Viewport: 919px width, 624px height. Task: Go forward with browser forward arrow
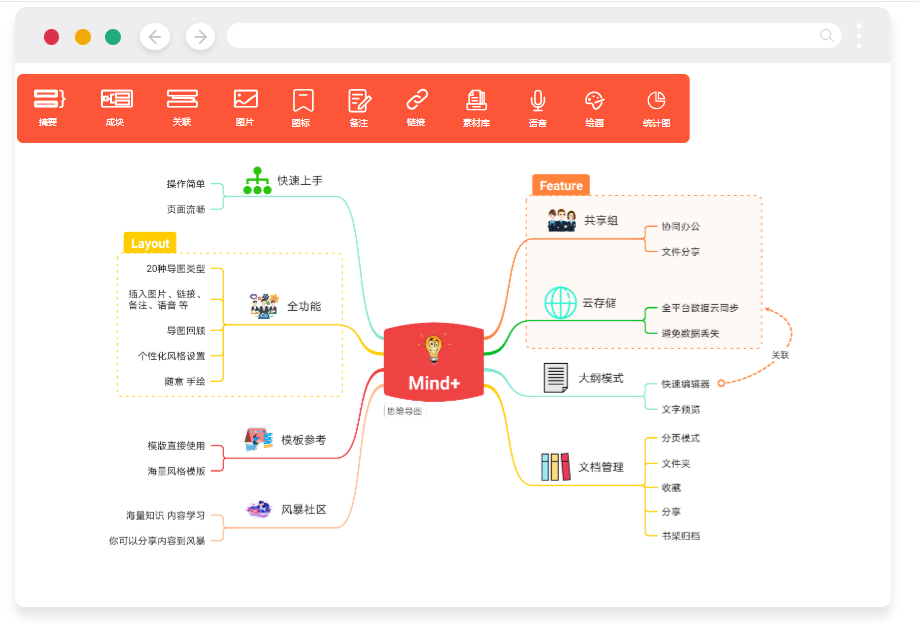[x=200, y=37]
